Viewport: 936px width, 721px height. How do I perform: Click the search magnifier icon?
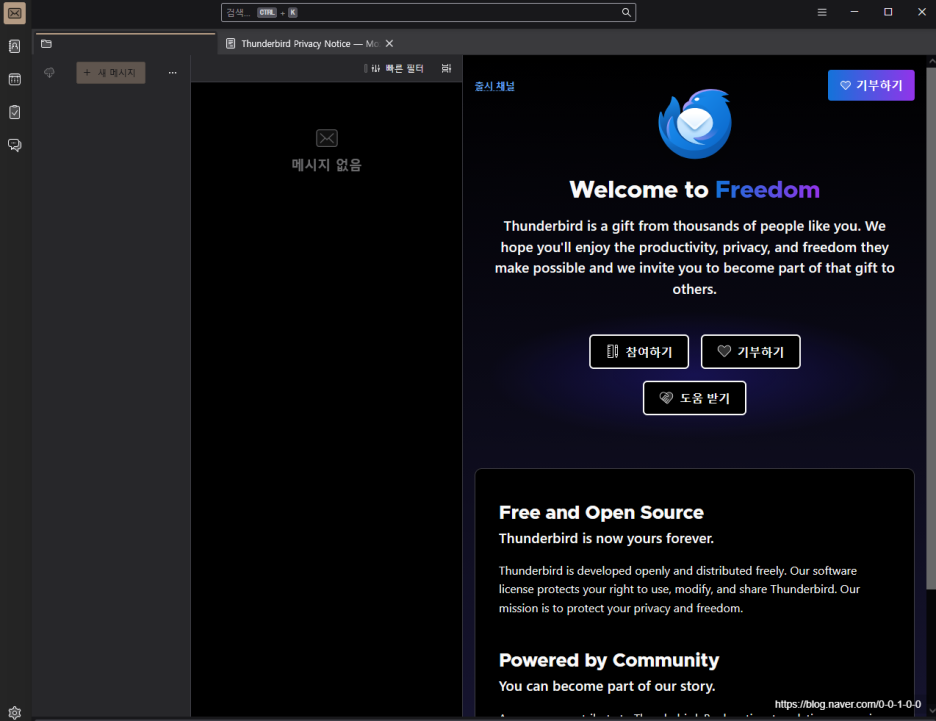click(626, 13)
